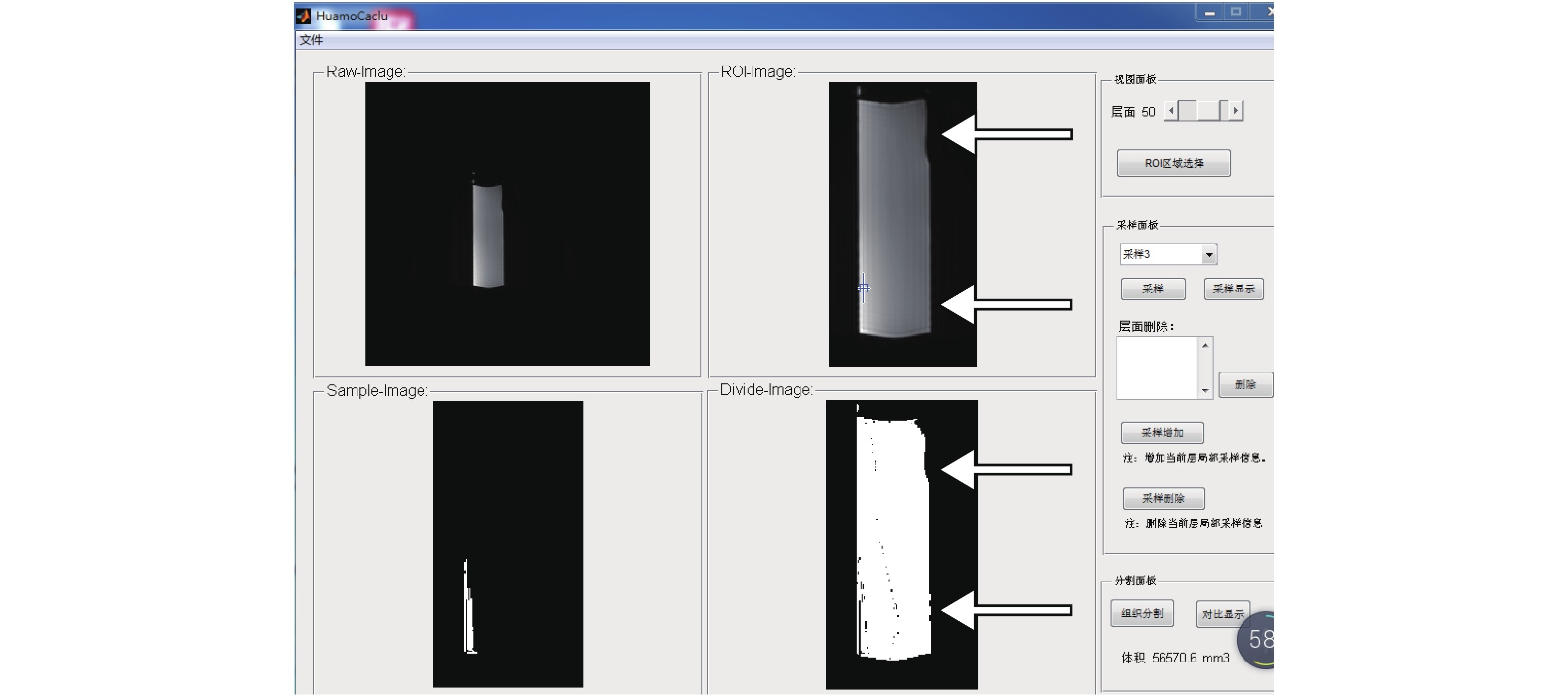The image size is (1568, 697).
Task: Click the MATLAB icon in title bar
Action: point(303,16)
